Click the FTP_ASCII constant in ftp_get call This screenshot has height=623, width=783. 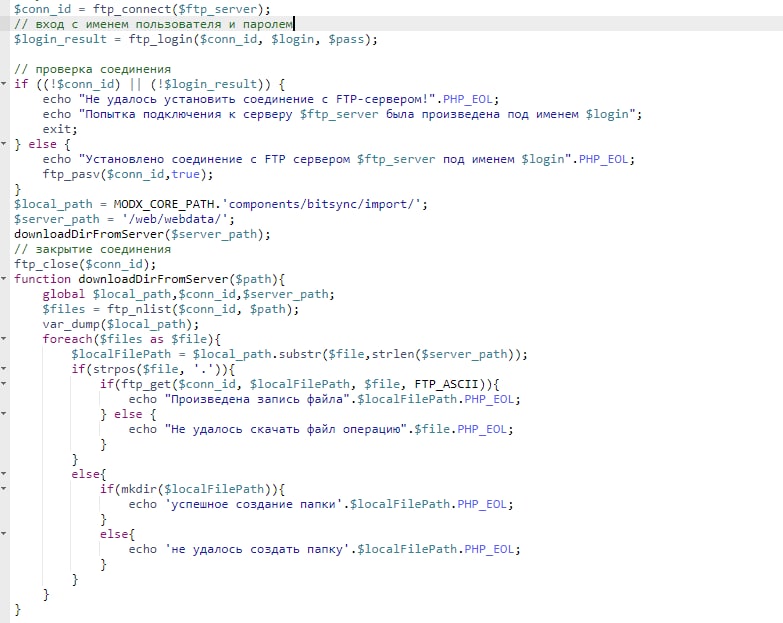446,383
